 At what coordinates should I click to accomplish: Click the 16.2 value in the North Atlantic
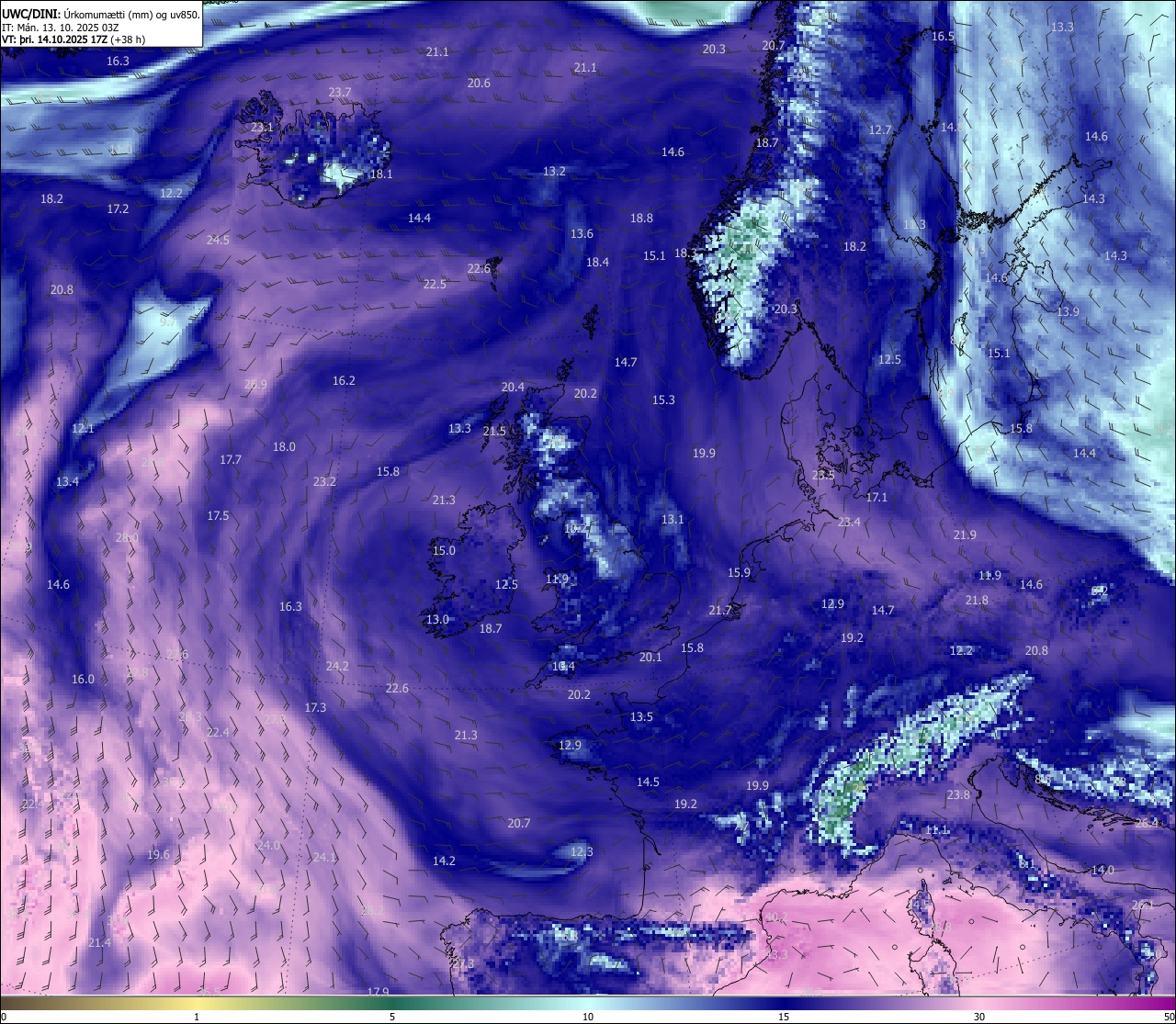(344, 380)
